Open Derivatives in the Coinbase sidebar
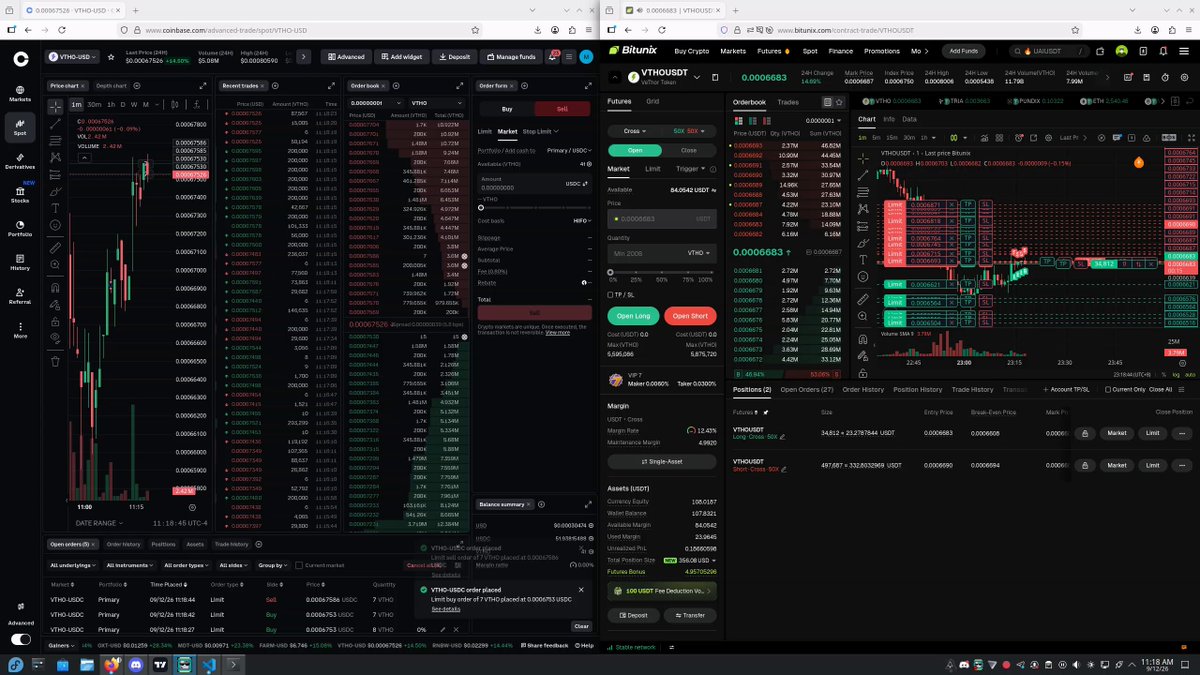 click(x=20, y=159)
